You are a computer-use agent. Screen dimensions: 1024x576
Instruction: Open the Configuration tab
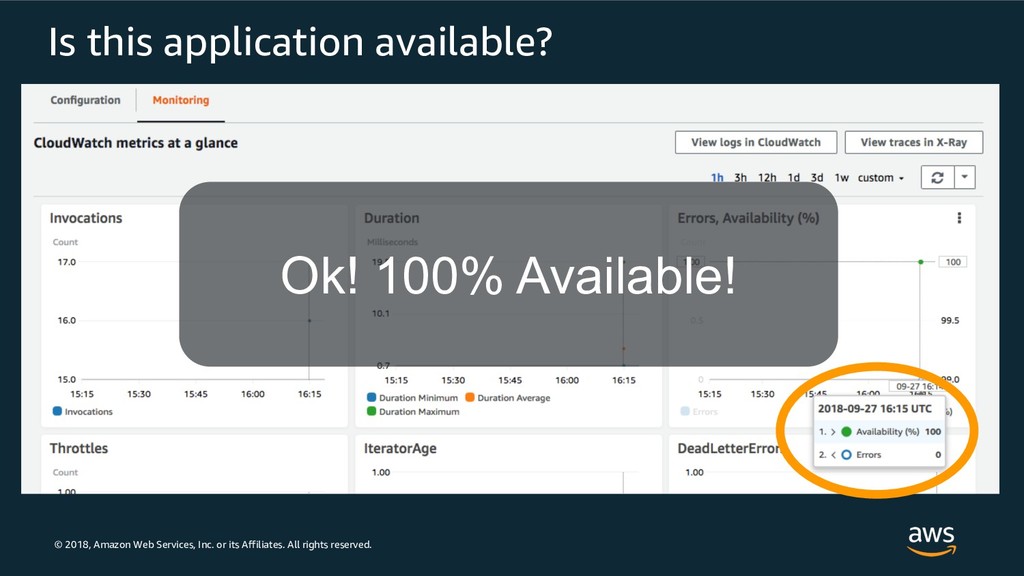tap(86, 100)
